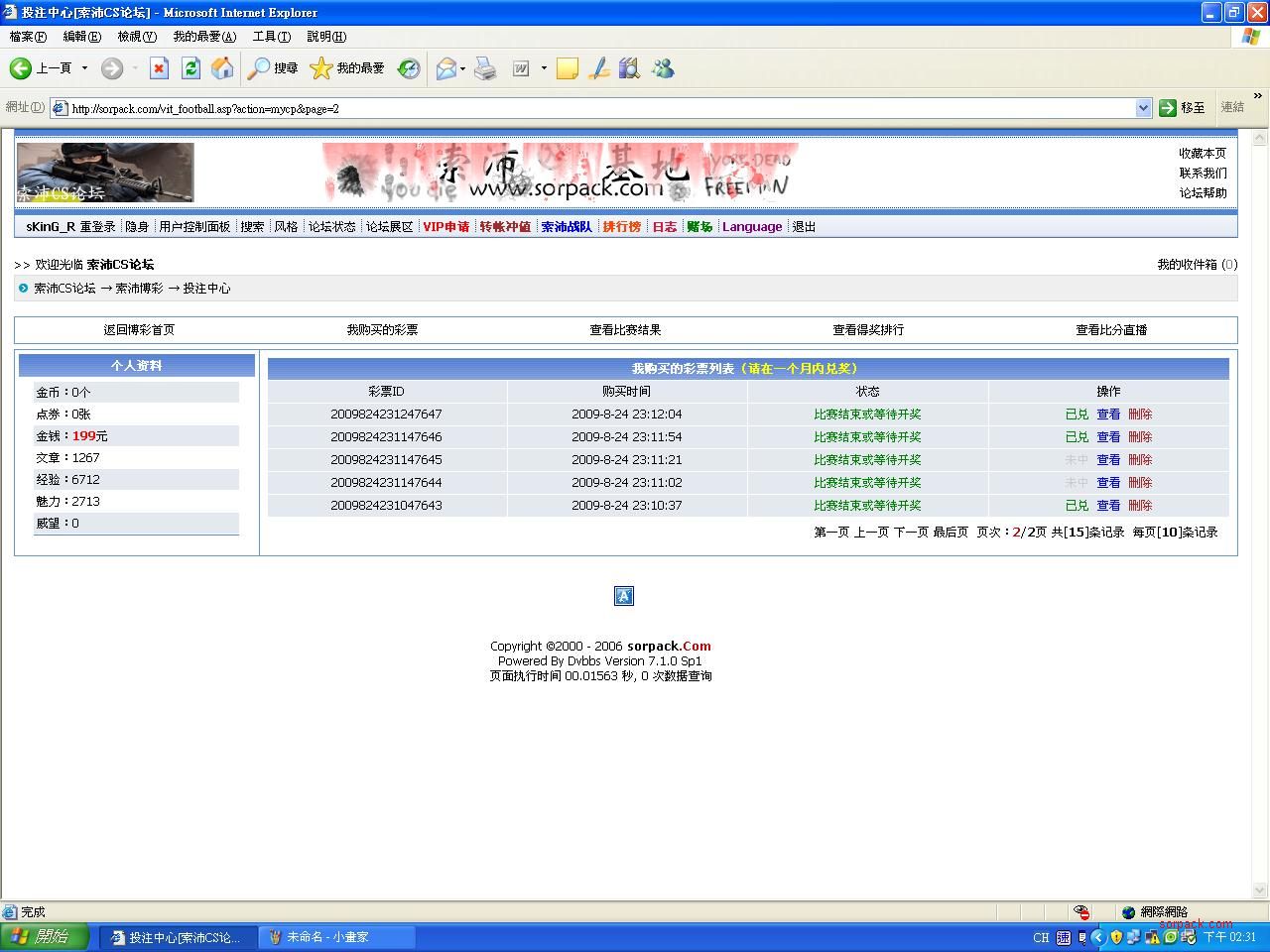Click the address bar URL field
The image size is (1270, 952).
click(595, 108)
